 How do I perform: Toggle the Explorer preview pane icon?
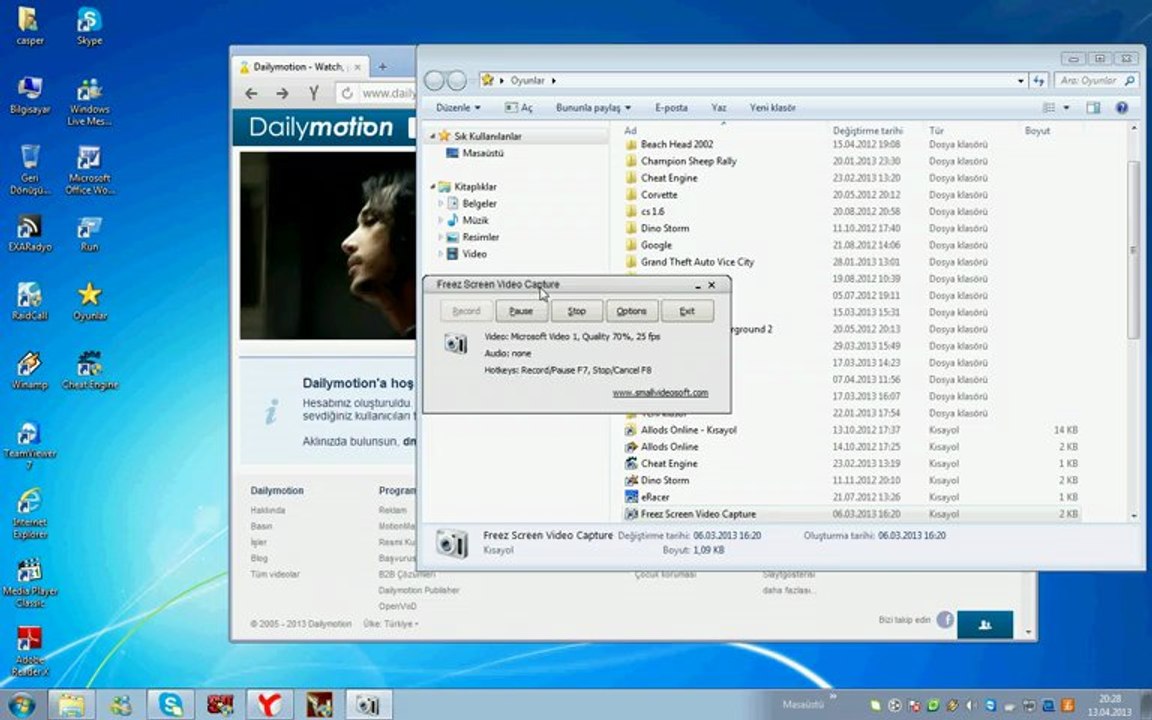click(1093, 107)
